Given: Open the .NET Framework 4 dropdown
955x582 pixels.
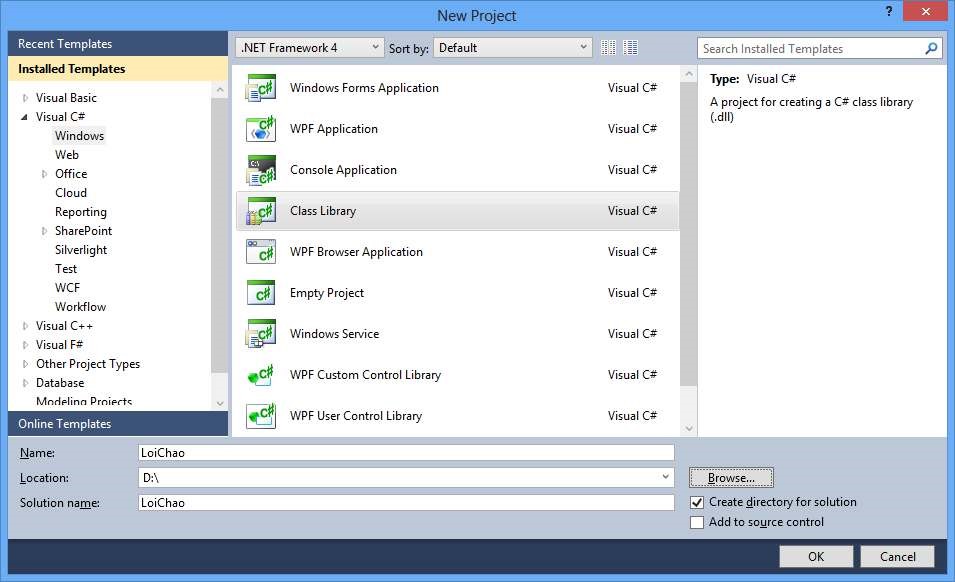Looking at the screenshot, I should tap(310, 48).
